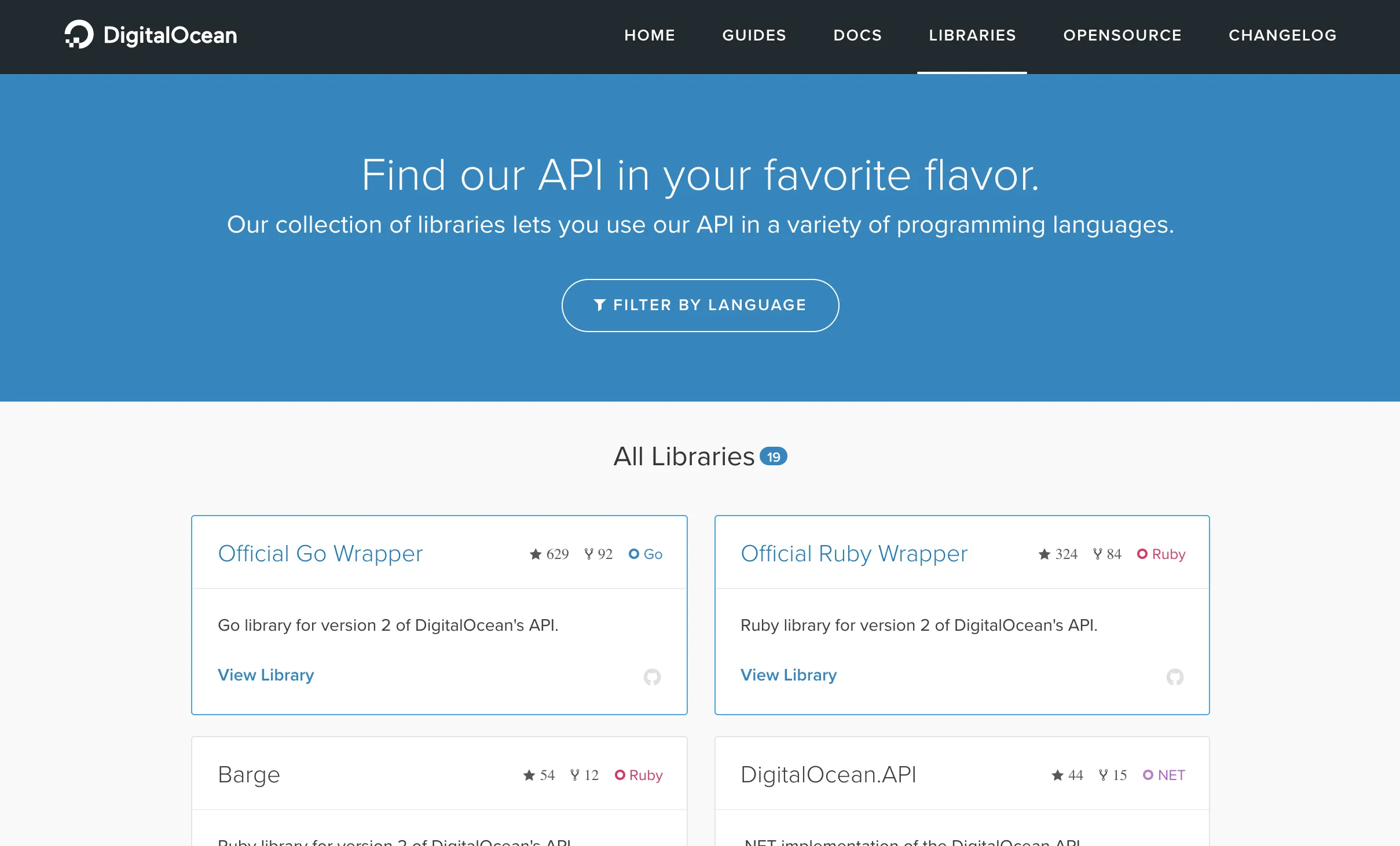Click the Ruby language circle on Official Ruby Wrapper
Screen dimensions: 1400x846
[x=1142, y=554]
